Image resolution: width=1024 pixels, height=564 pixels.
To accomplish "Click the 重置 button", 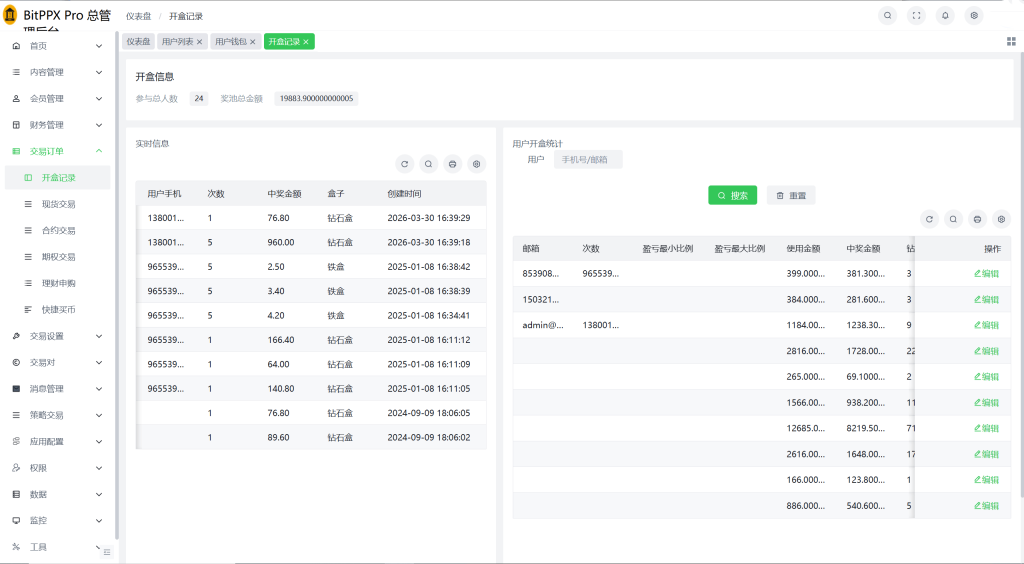I will [791, 195].
